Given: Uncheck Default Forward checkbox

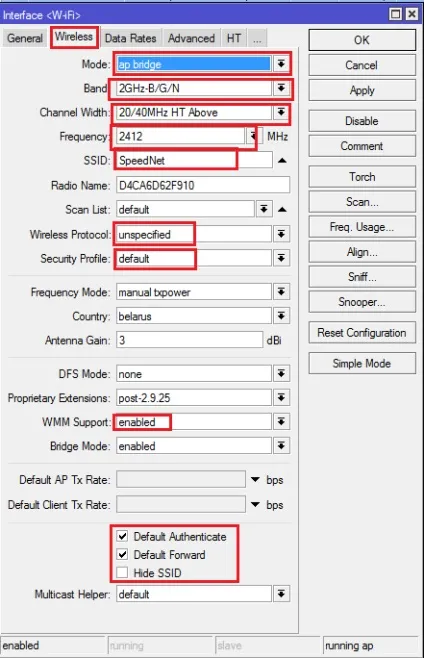Looking at the screenshot, I should 122,554.
